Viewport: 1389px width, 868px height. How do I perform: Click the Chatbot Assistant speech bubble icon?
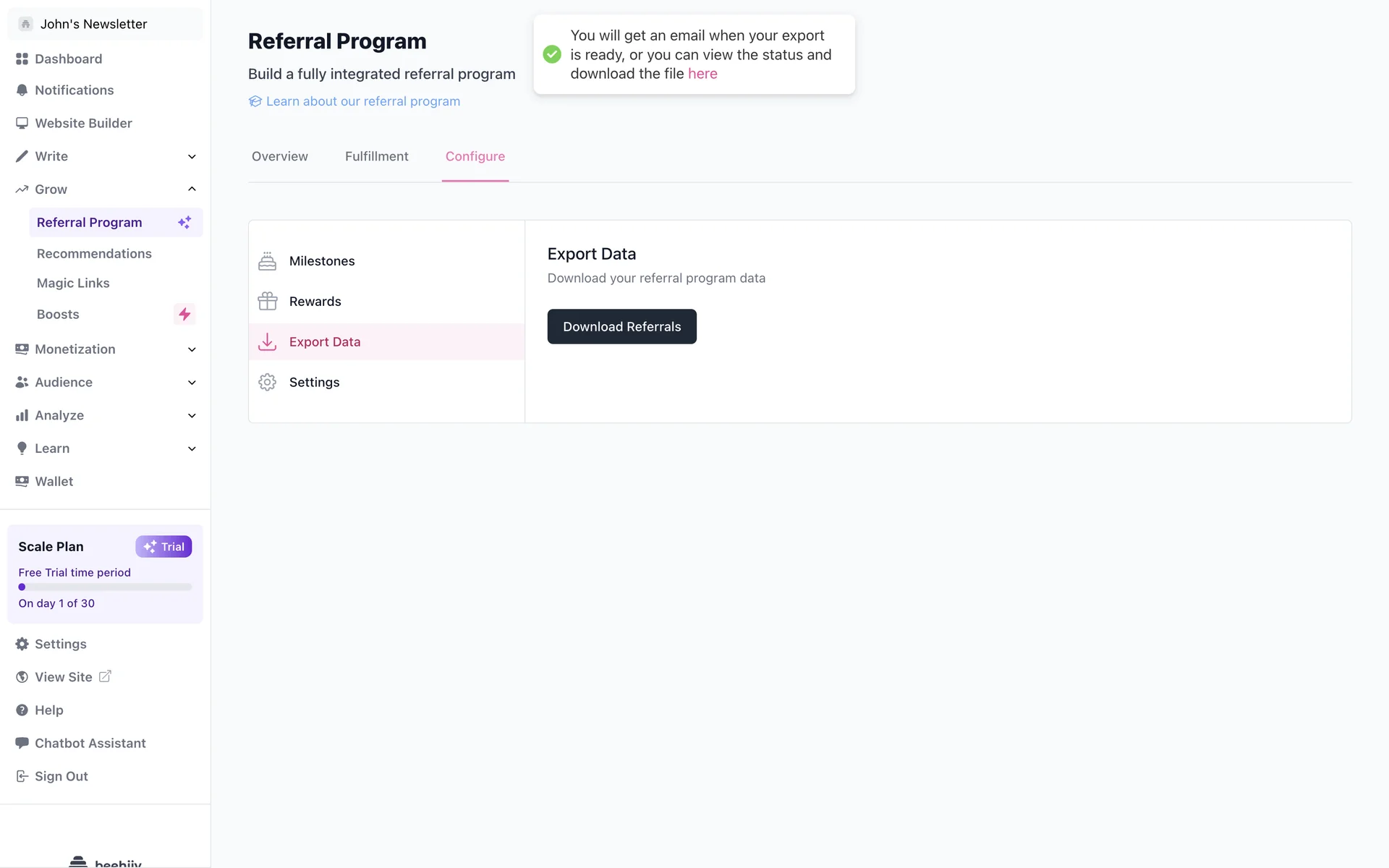[x=22, y=743]
